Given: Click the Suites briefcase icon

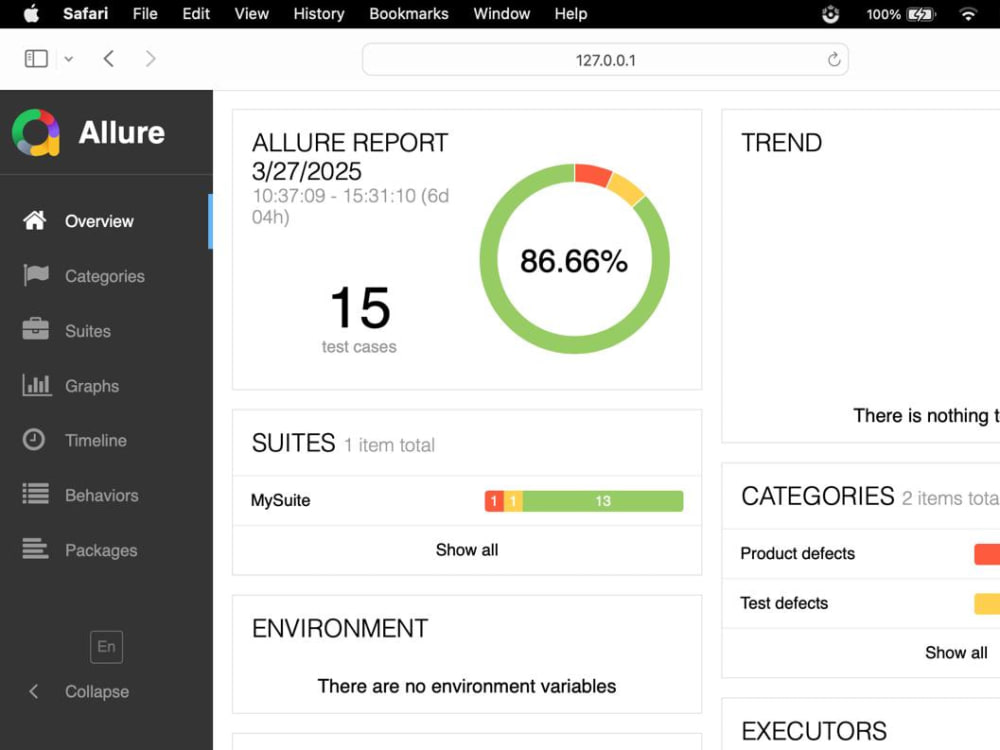Looking at the screenshot, I should click(35, 330).
